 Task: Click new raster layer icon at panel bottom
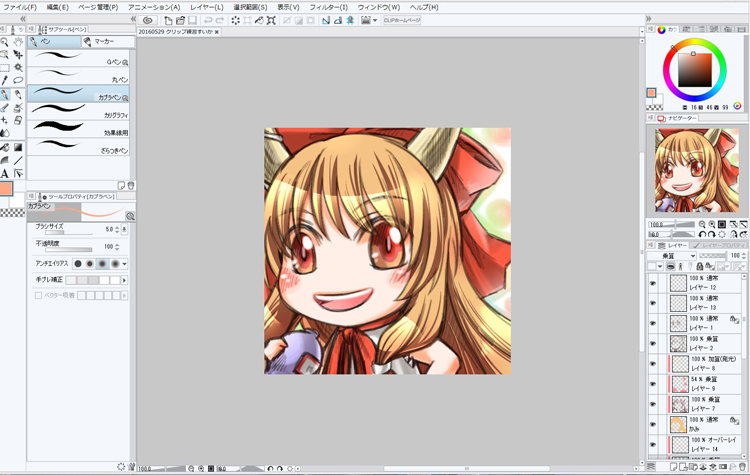[x=674, y=466]
